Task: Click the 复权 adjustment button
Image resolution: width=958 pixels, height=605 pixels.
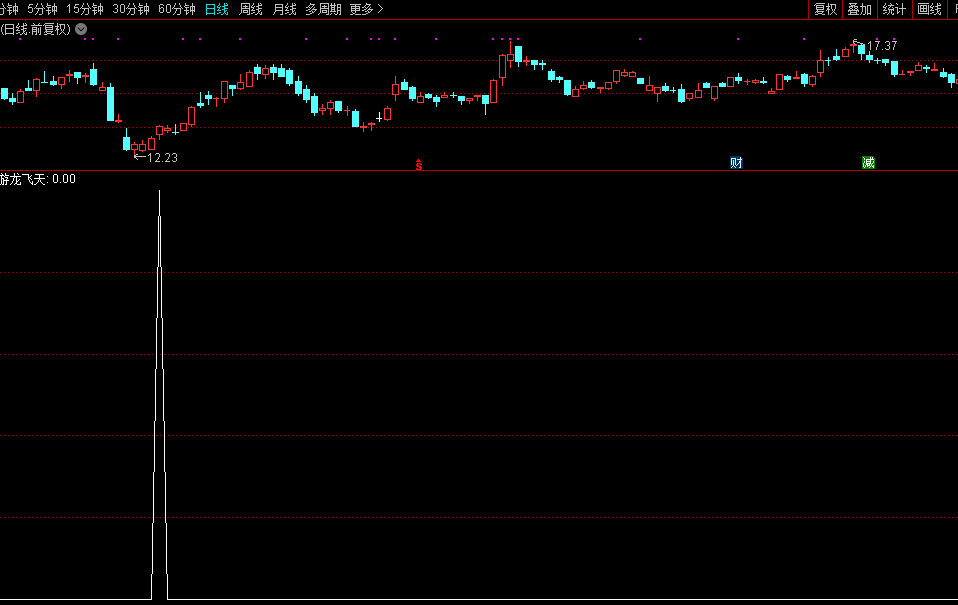Action: click(825, 9)
